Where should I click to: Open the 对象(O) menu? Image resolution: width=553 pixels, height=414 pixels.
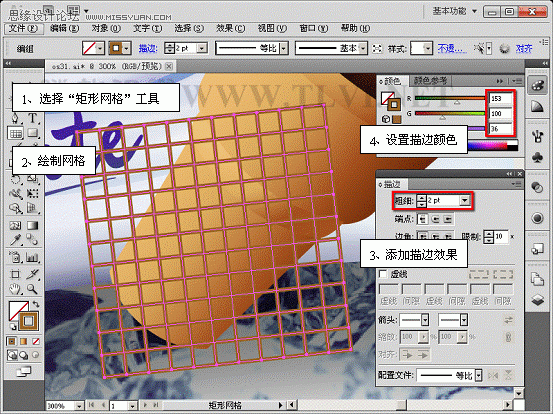tap(106, 28)
